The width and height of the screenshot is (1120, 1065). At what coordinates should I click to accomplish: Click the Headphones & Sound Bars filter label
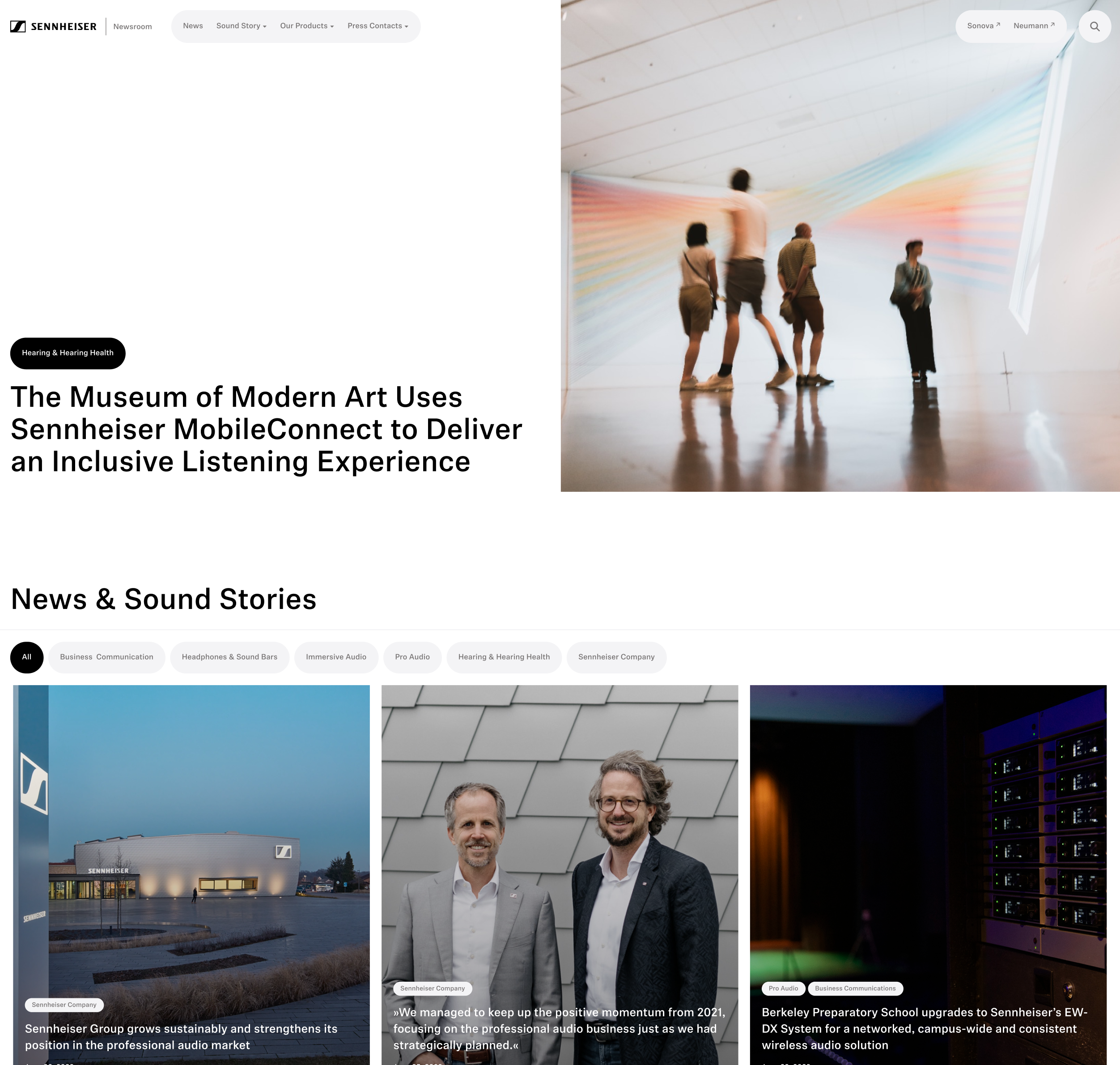[x=230, y=657]
